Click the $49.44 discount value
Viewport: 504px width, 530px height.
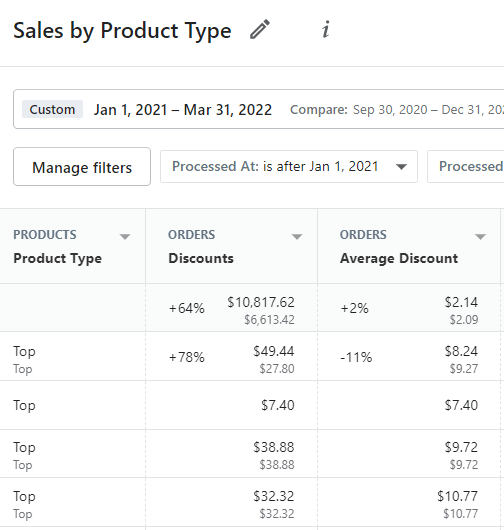(274, 351)
